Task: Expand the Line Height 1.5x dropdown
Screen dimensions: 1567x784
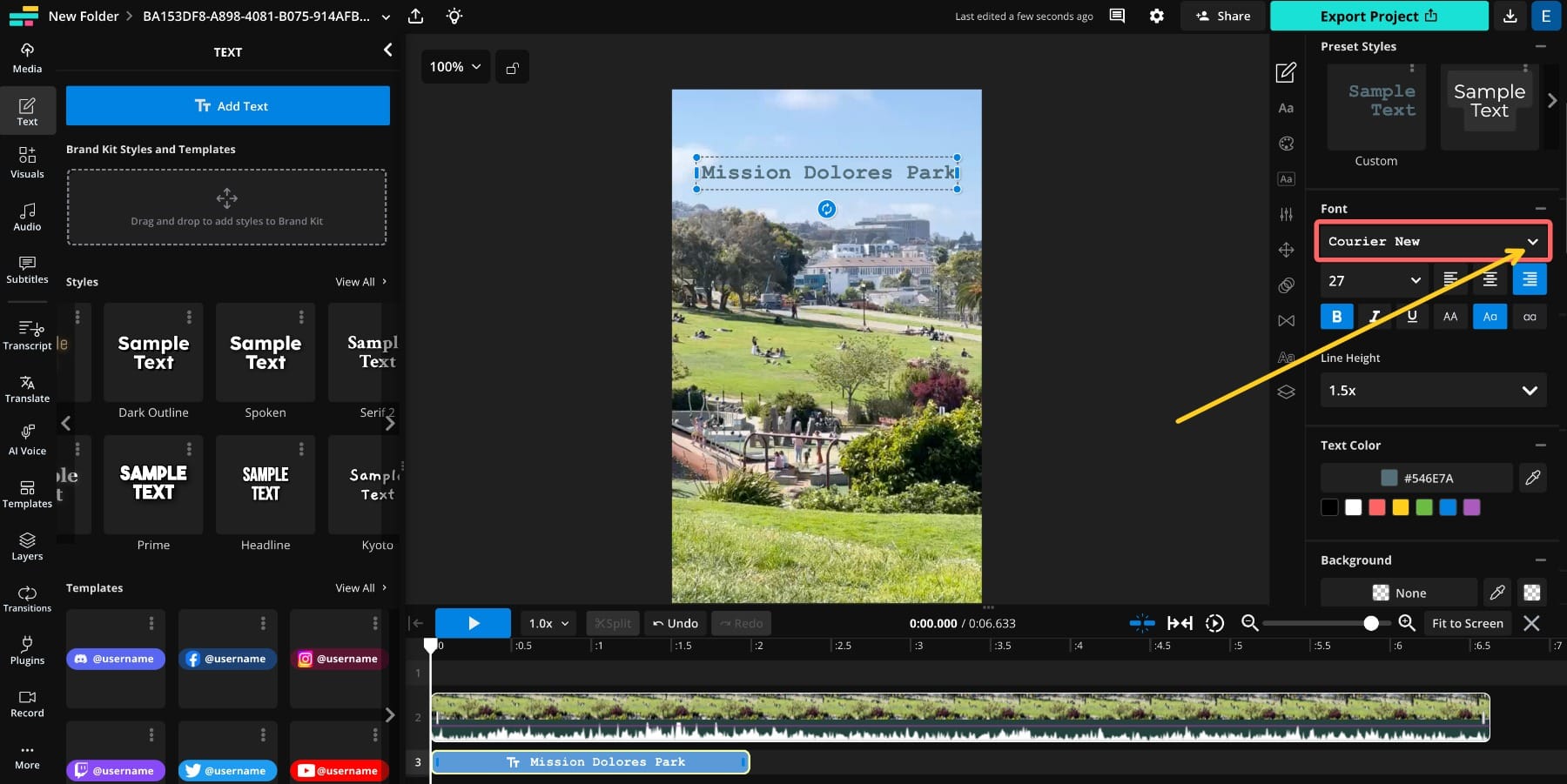Action: click(x=1432, y=391)
